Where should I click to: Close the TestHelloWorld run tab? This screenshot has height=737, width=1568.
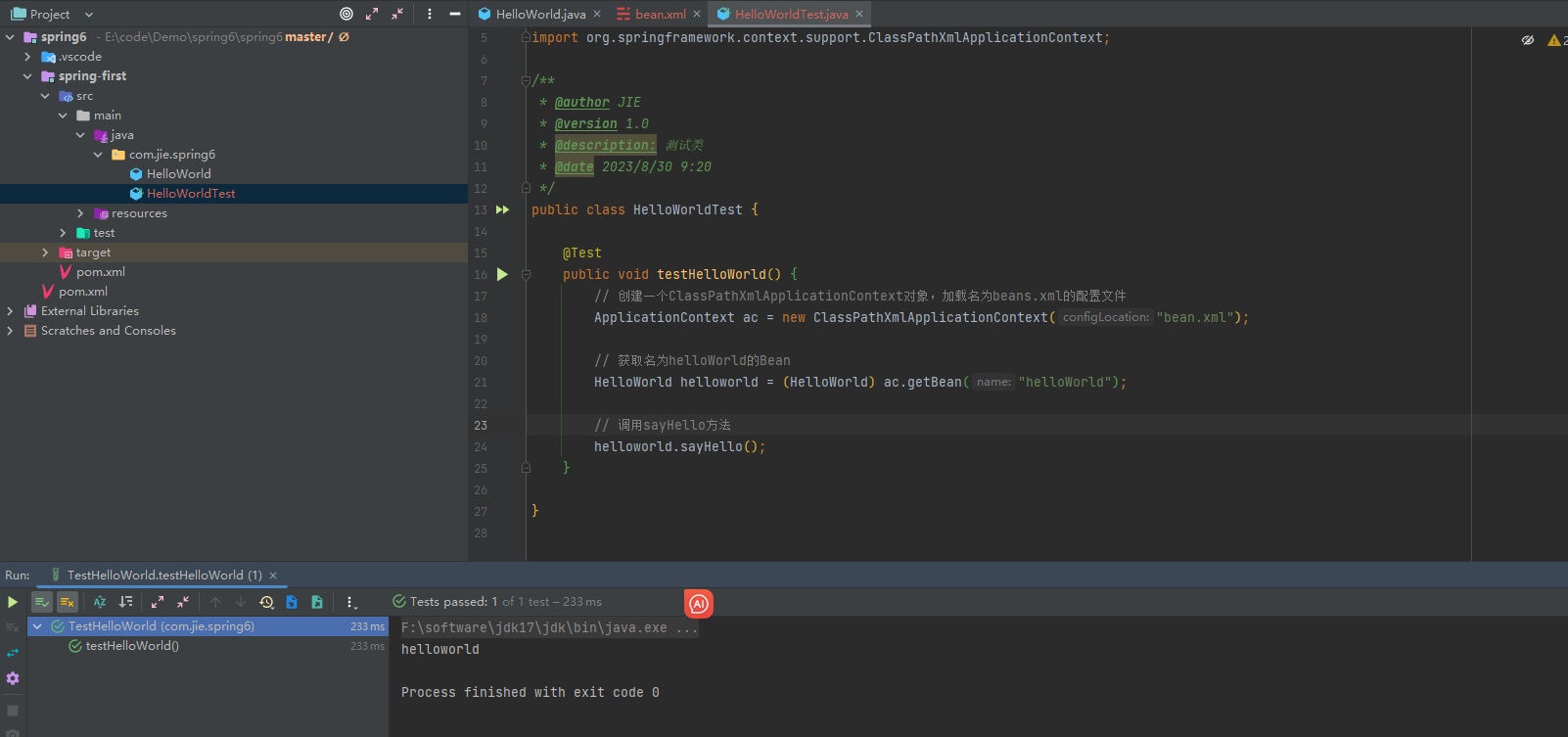pyautogui.click(x=273, y=576)
